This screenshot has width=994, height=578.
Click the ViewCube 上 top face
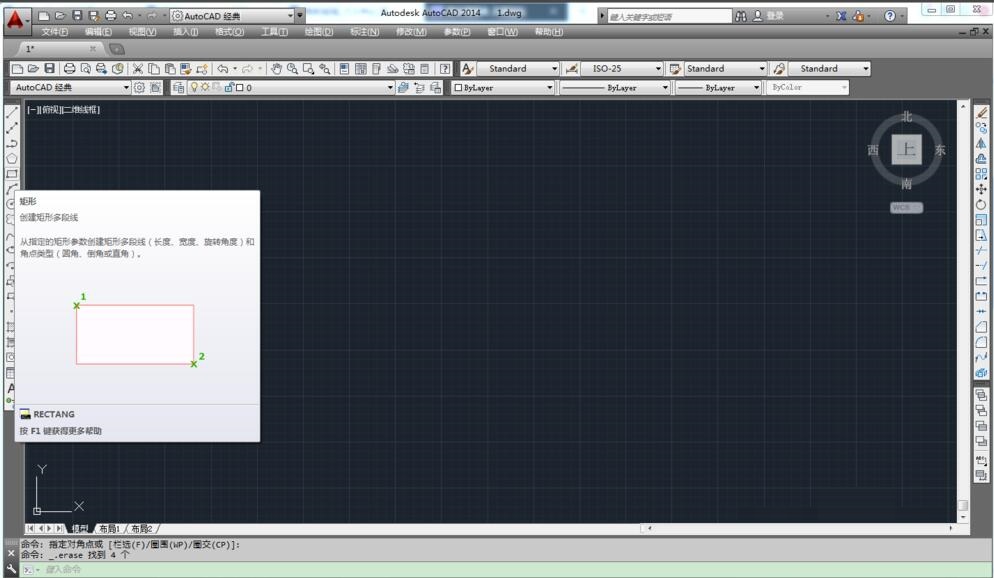907,150
